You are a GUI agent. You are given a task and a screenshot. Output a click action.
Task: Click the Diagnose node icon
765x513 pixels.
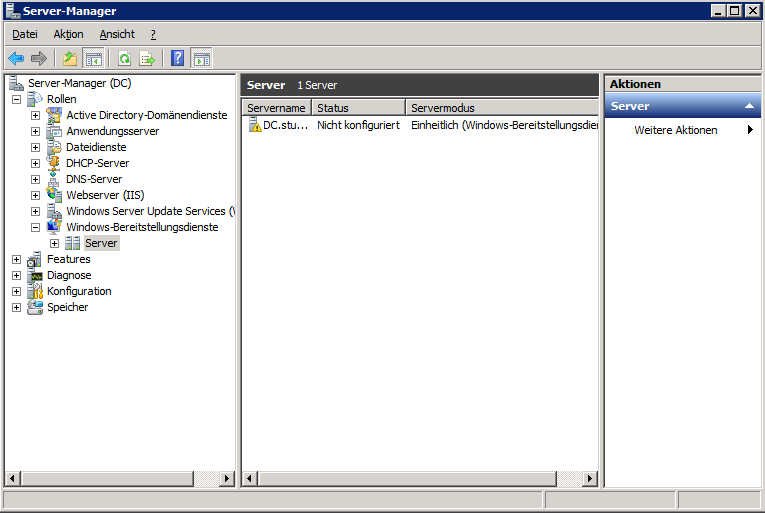click(35, 275)
